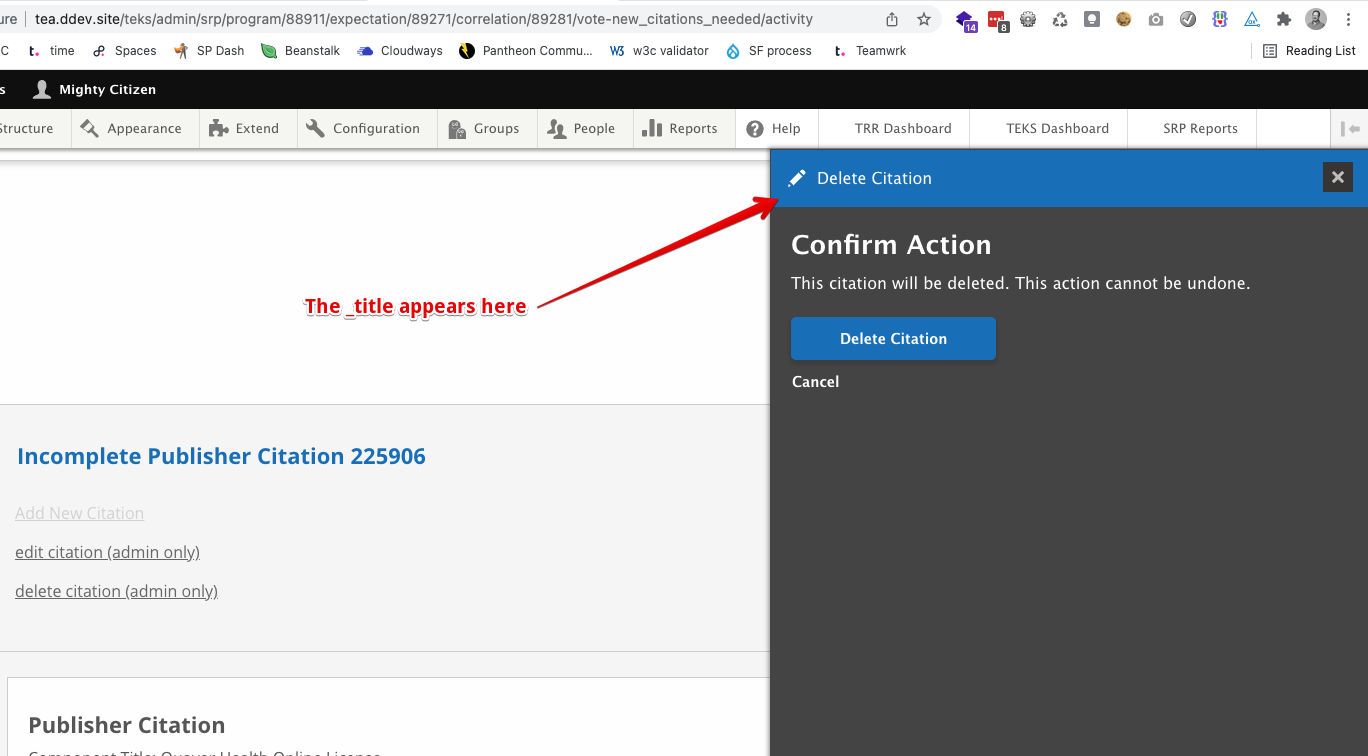Click the curly braces extension icon
Image resolution: width=1368 pixels, height=756 pixels.
click(1220, 19)
